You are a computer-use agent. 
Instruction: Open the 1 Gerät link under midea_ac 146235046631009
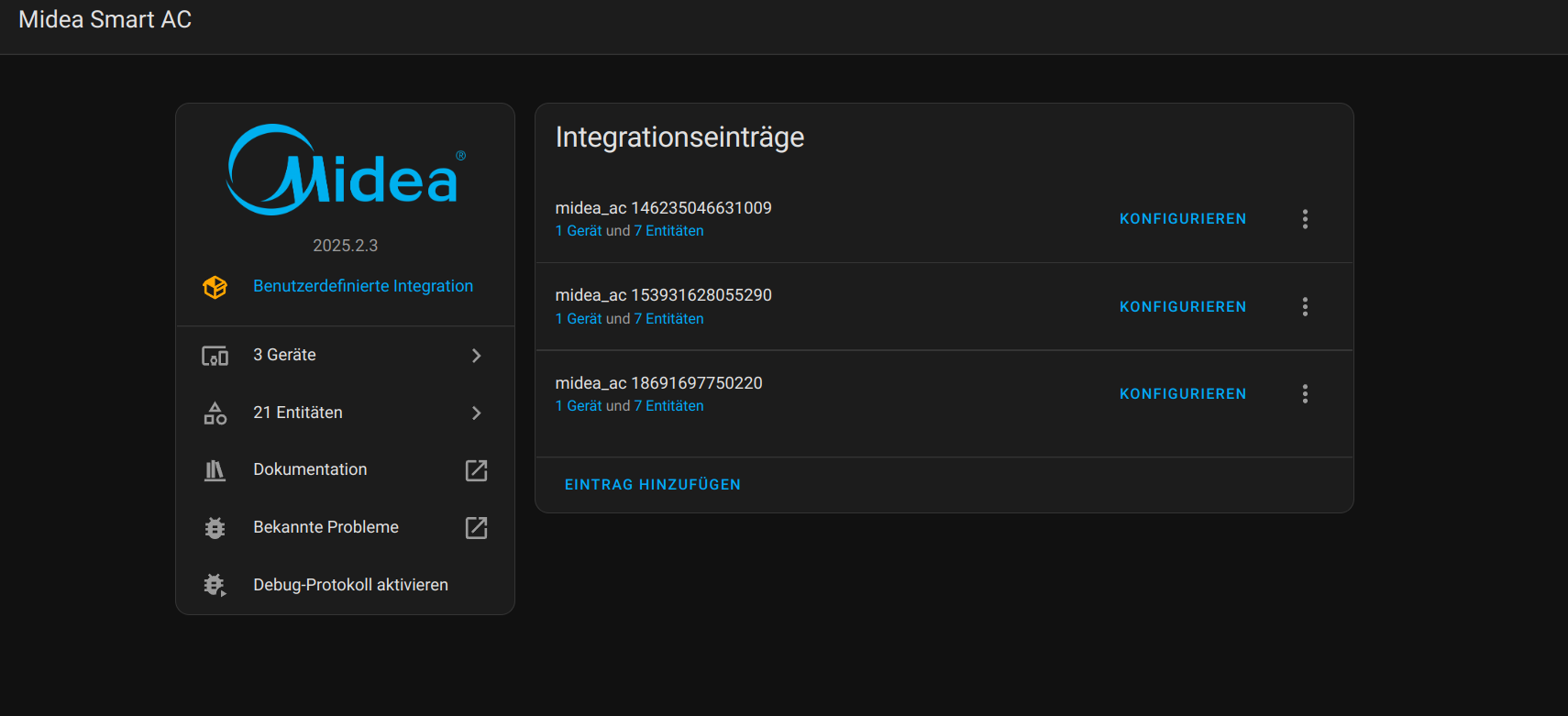coord(579,231)
